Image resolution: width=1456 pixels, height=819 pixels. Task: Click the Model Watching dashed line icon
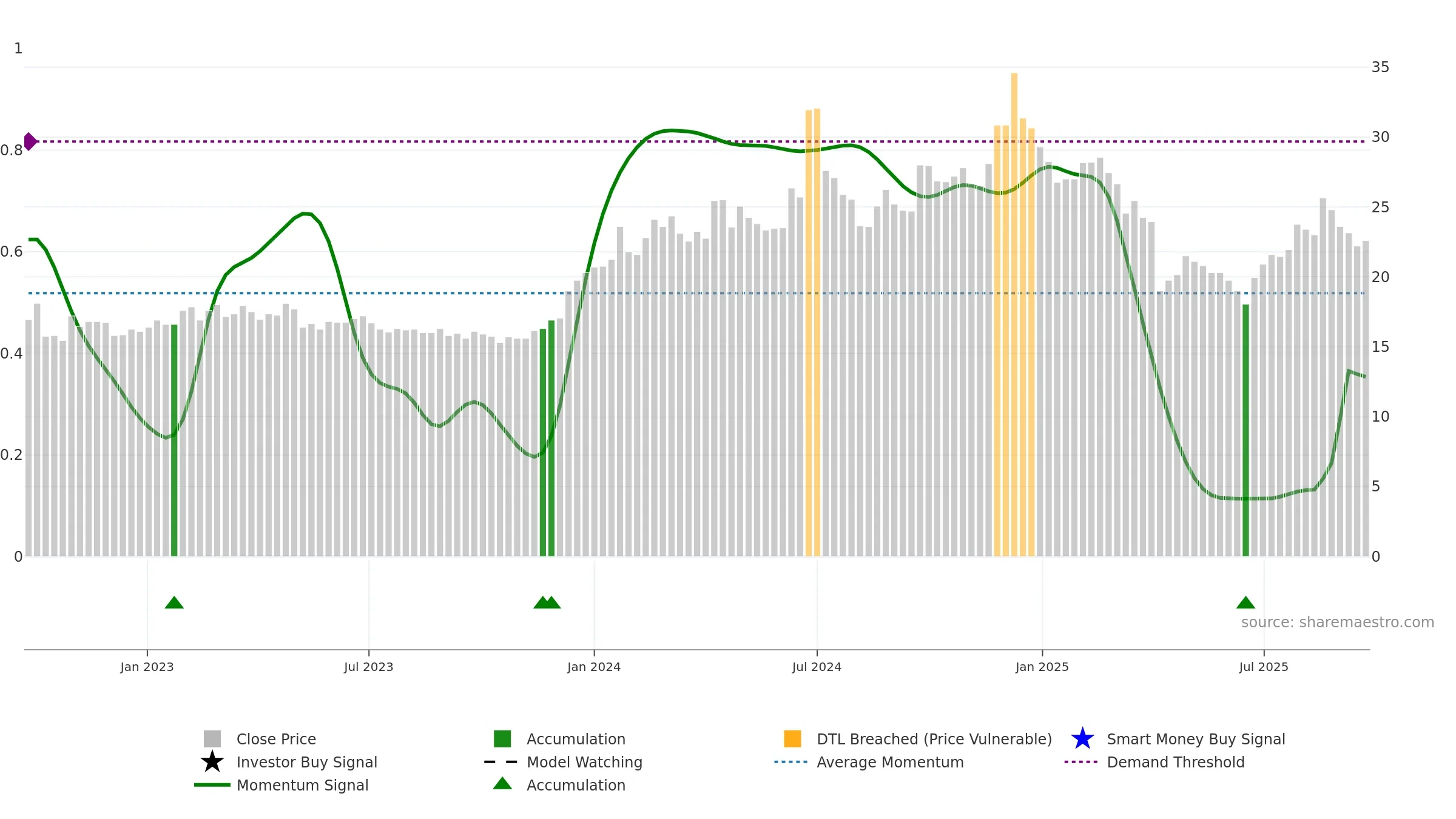point(501,762)
